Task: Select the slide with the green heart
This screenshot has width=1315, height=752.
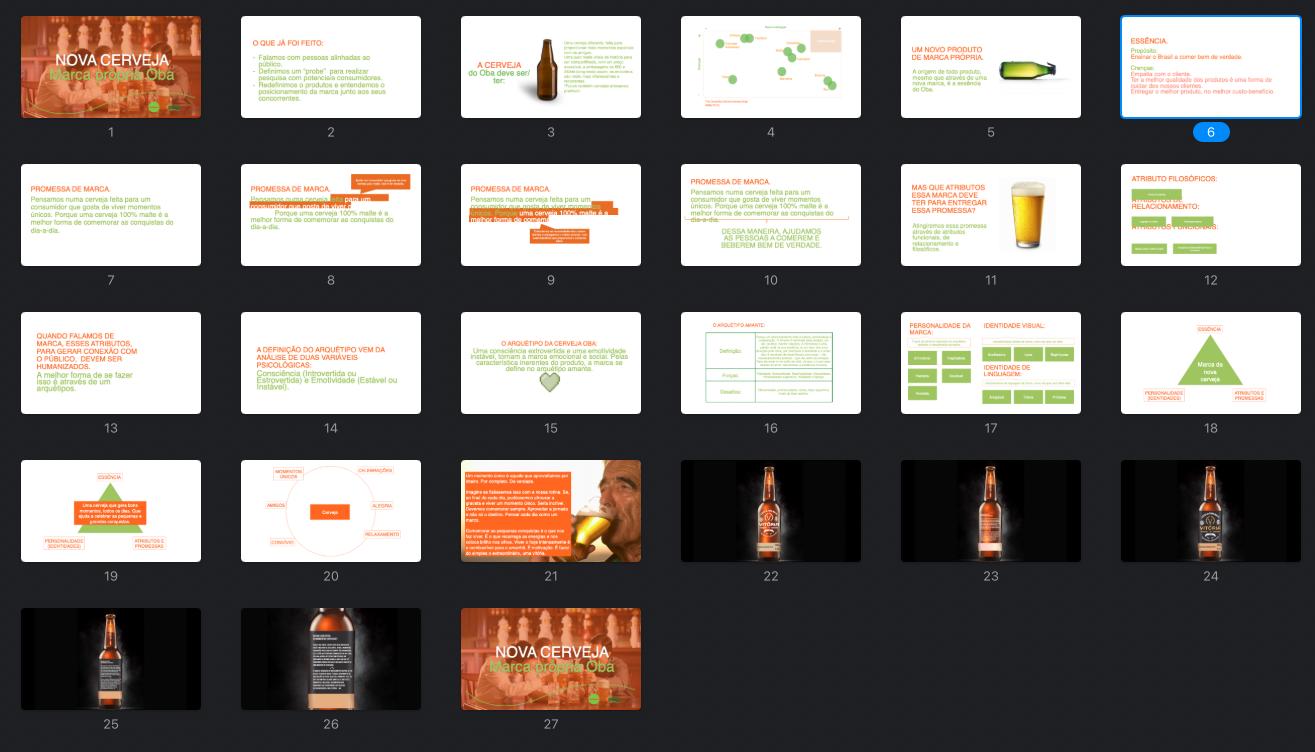Action: (x=551, y=363)
